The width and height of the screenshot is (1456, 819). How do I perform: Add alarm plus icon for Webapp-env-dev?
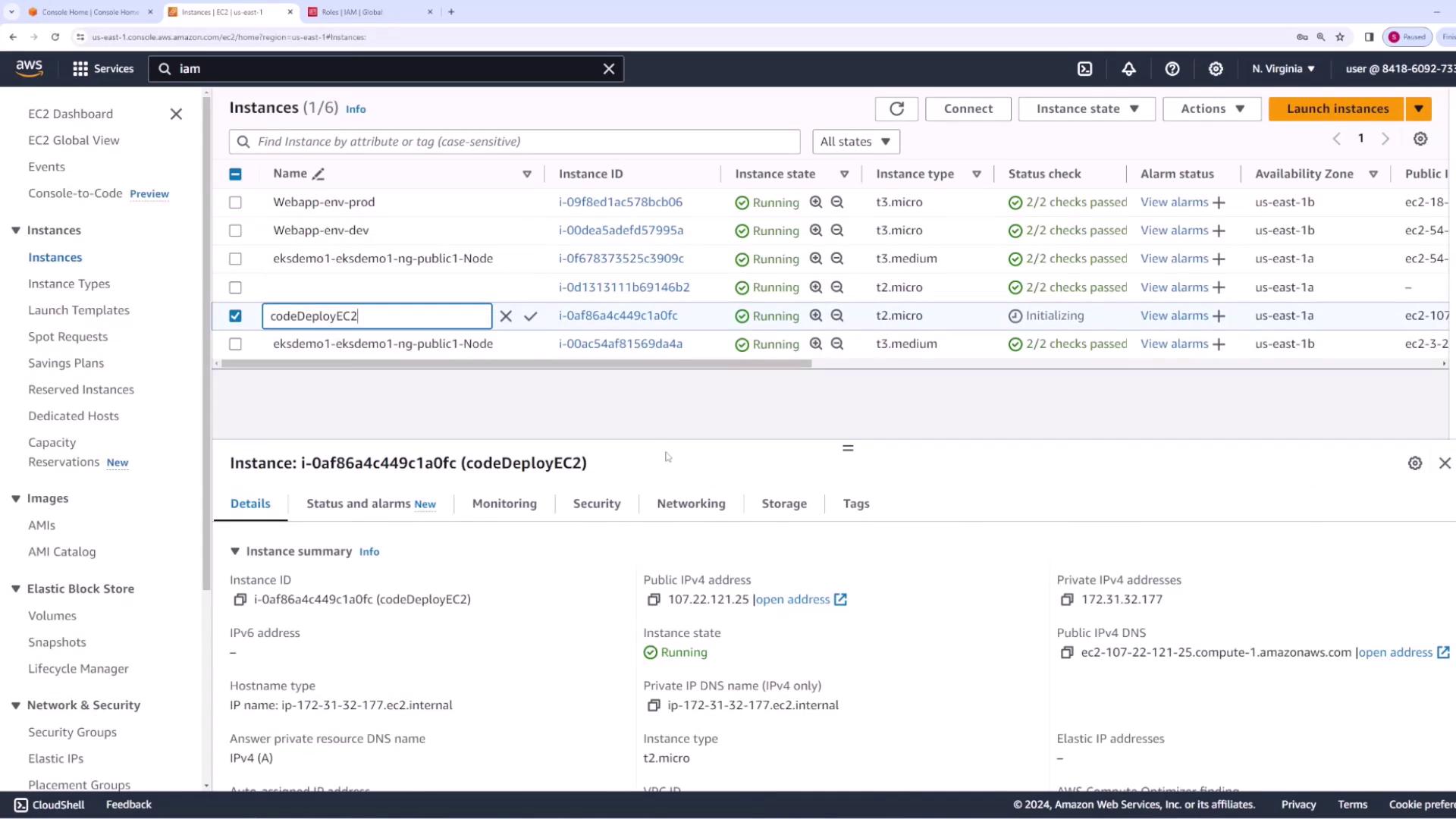[x=1219, y=231]
